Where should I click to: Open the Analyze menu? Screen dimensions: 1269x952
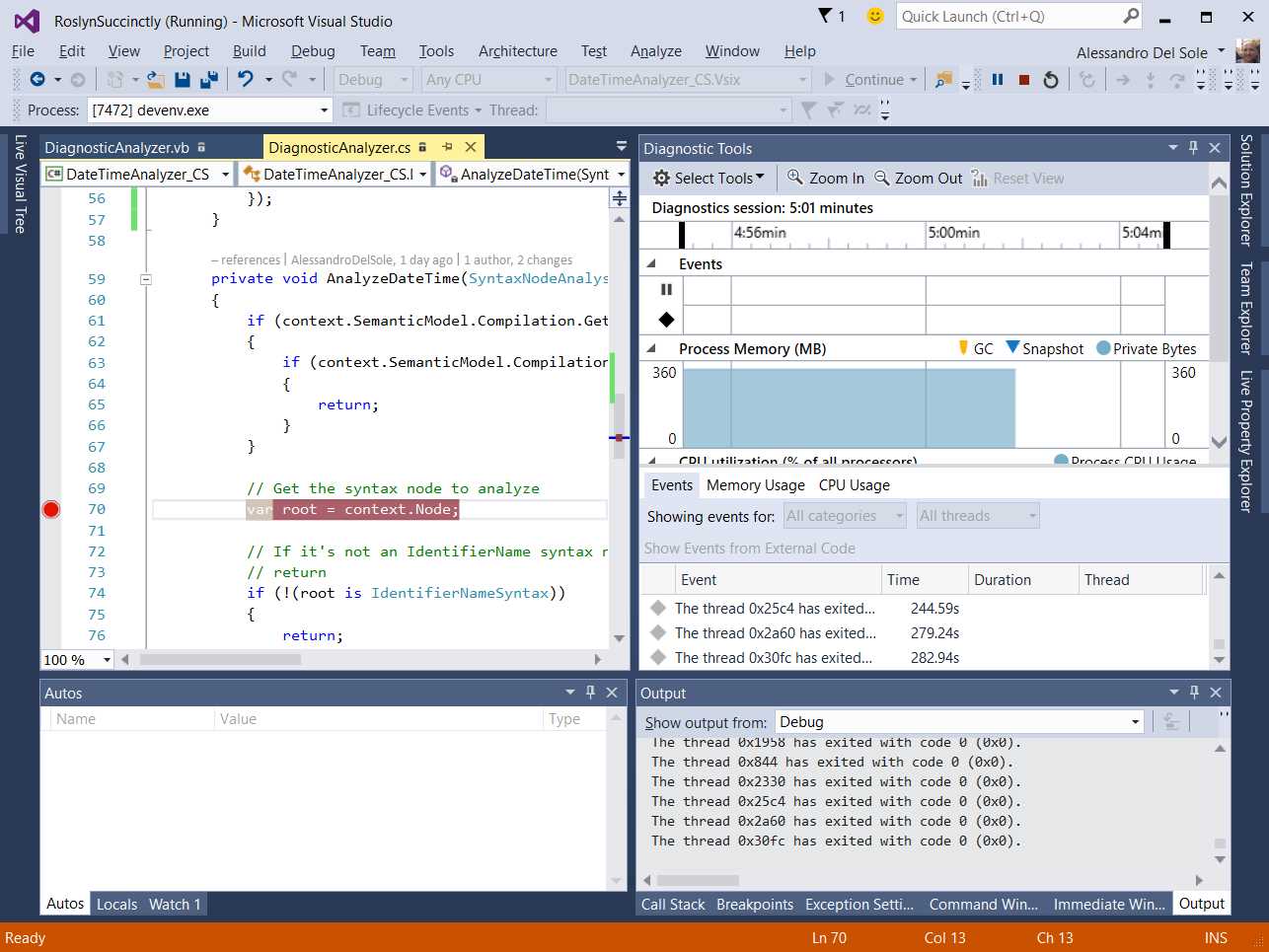pyautogui.click(x=655, y=51)
